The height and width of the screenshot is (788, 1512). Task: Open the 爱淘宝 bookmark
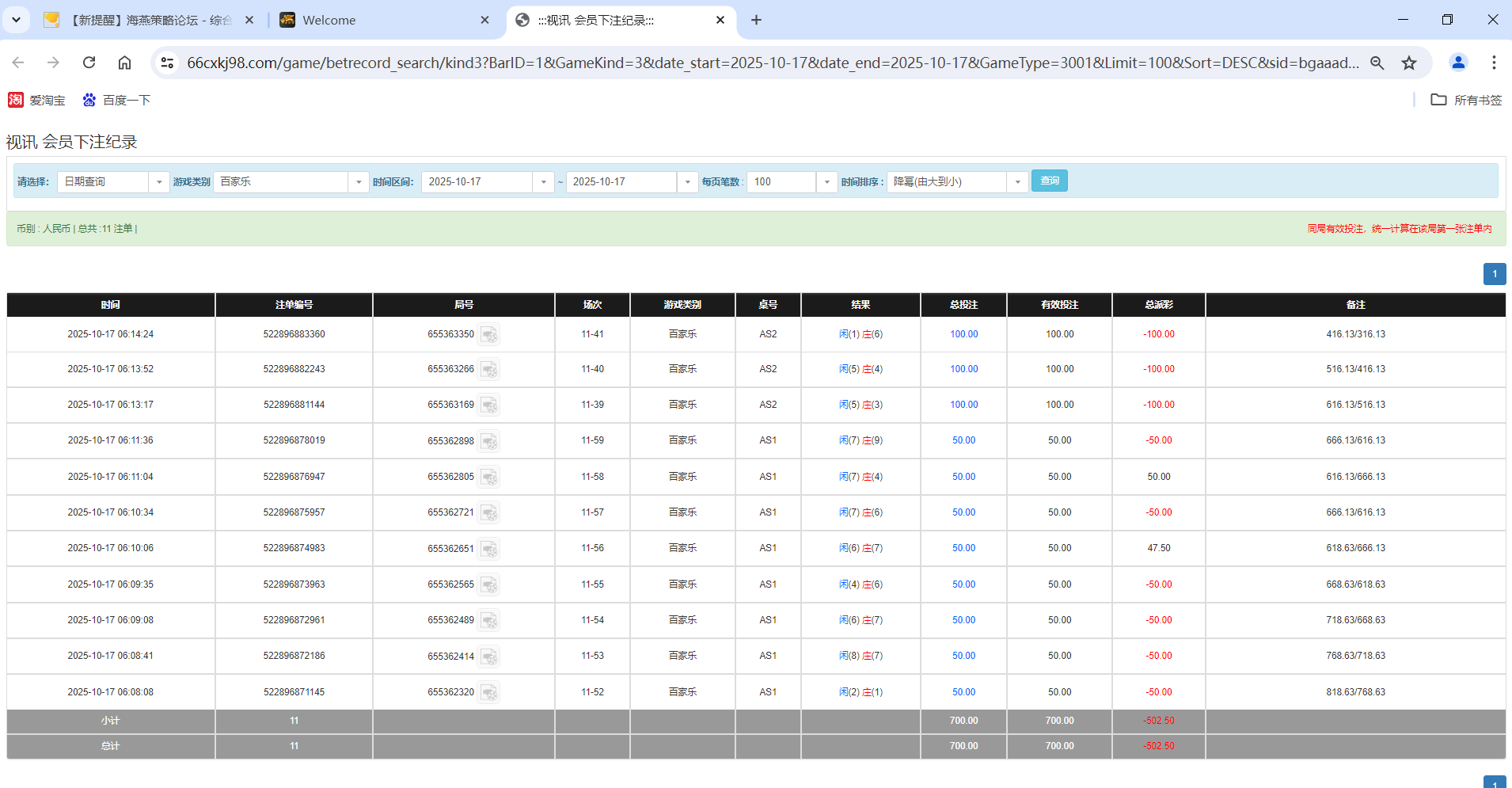point(36,100)
